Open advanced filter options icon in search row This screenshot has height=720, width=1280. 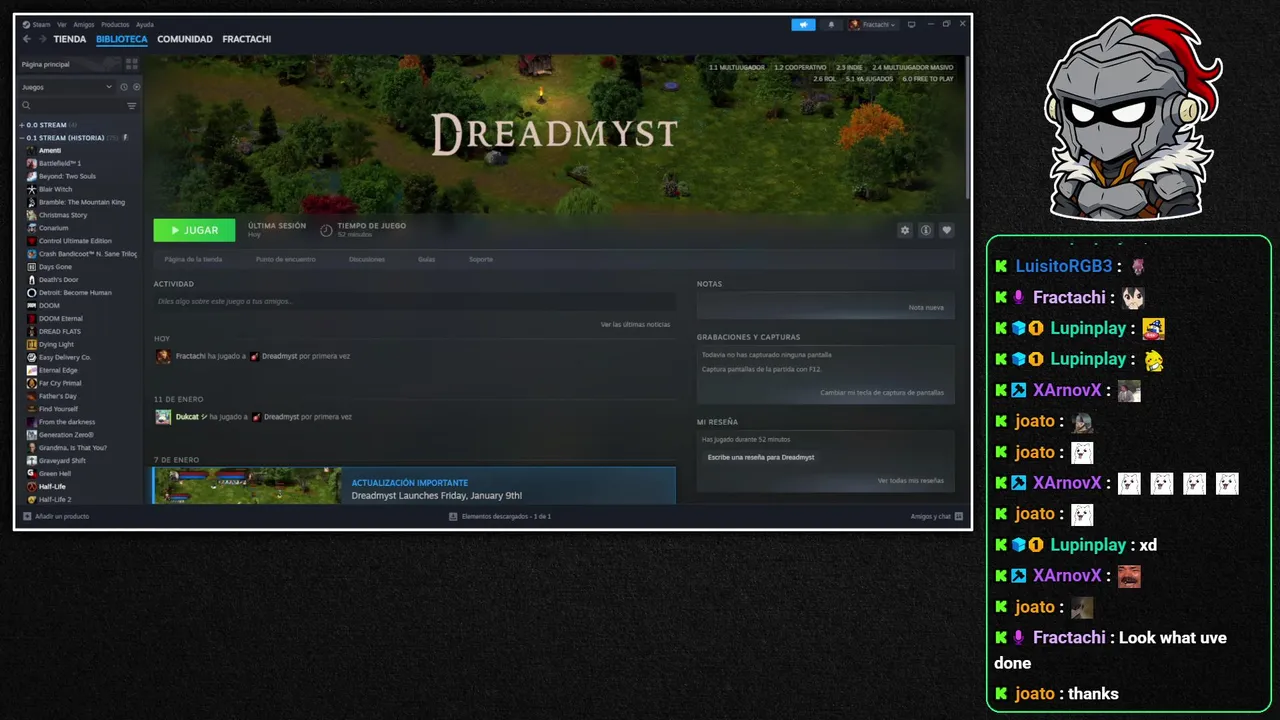[131, 105]
